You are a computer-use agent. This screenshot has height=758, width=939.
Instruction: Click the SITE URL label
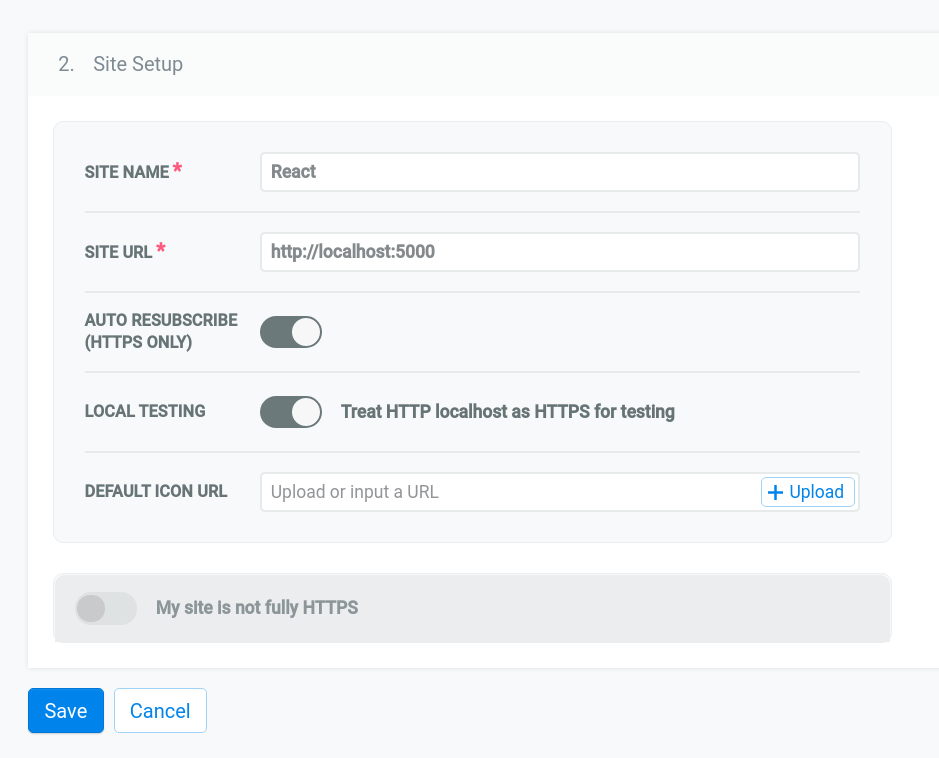click(119, 252)
